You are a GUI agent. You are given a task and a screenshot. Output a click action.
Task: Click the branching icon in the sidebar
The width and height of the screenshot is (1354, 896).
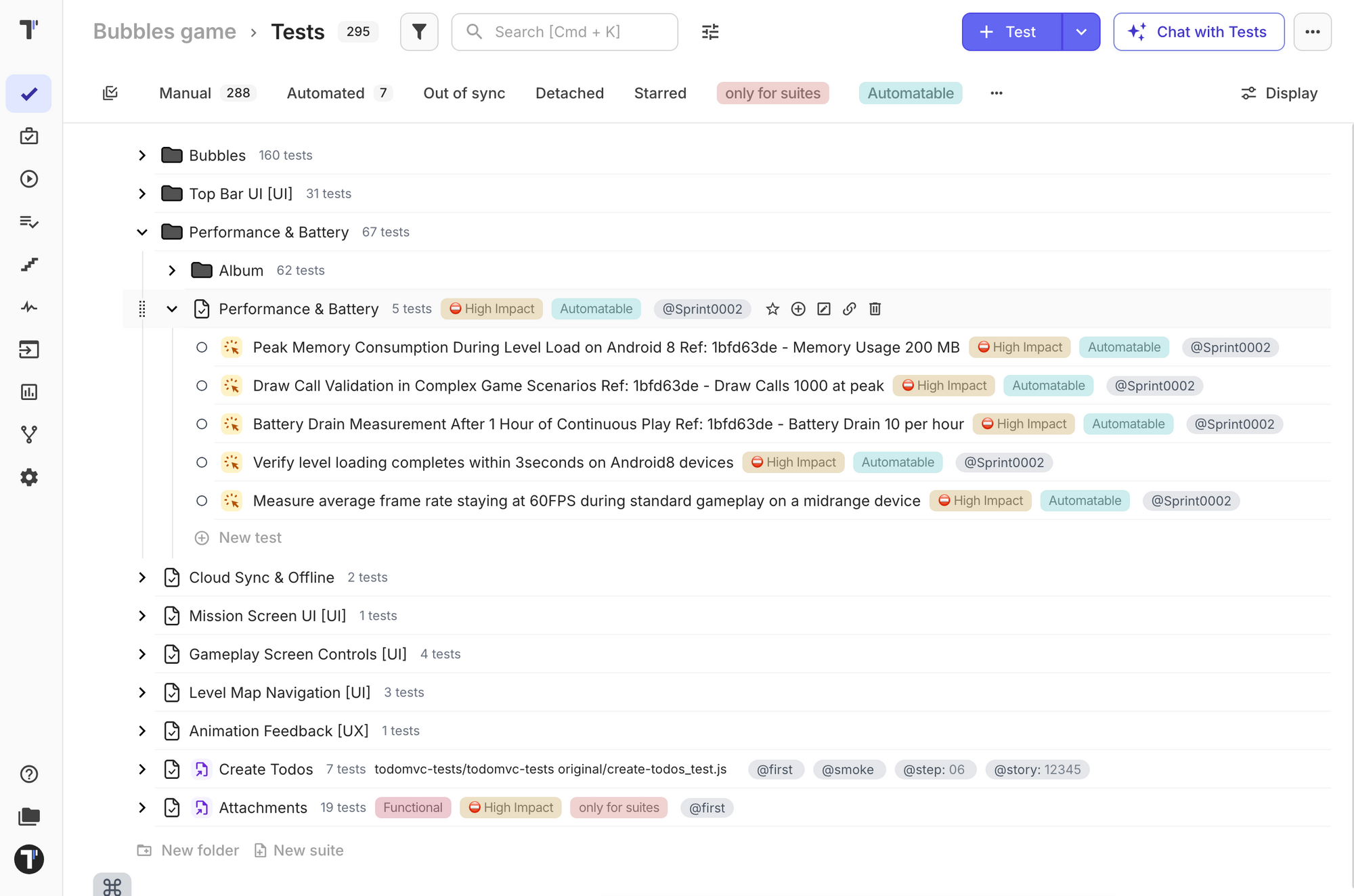pos(28,434)
